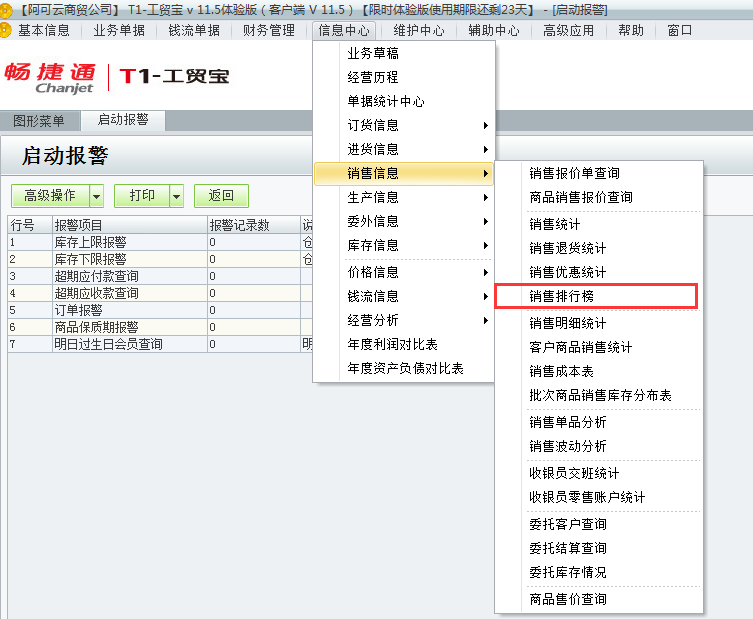Expand the 经营分析 submenu

tap(403, 320)
